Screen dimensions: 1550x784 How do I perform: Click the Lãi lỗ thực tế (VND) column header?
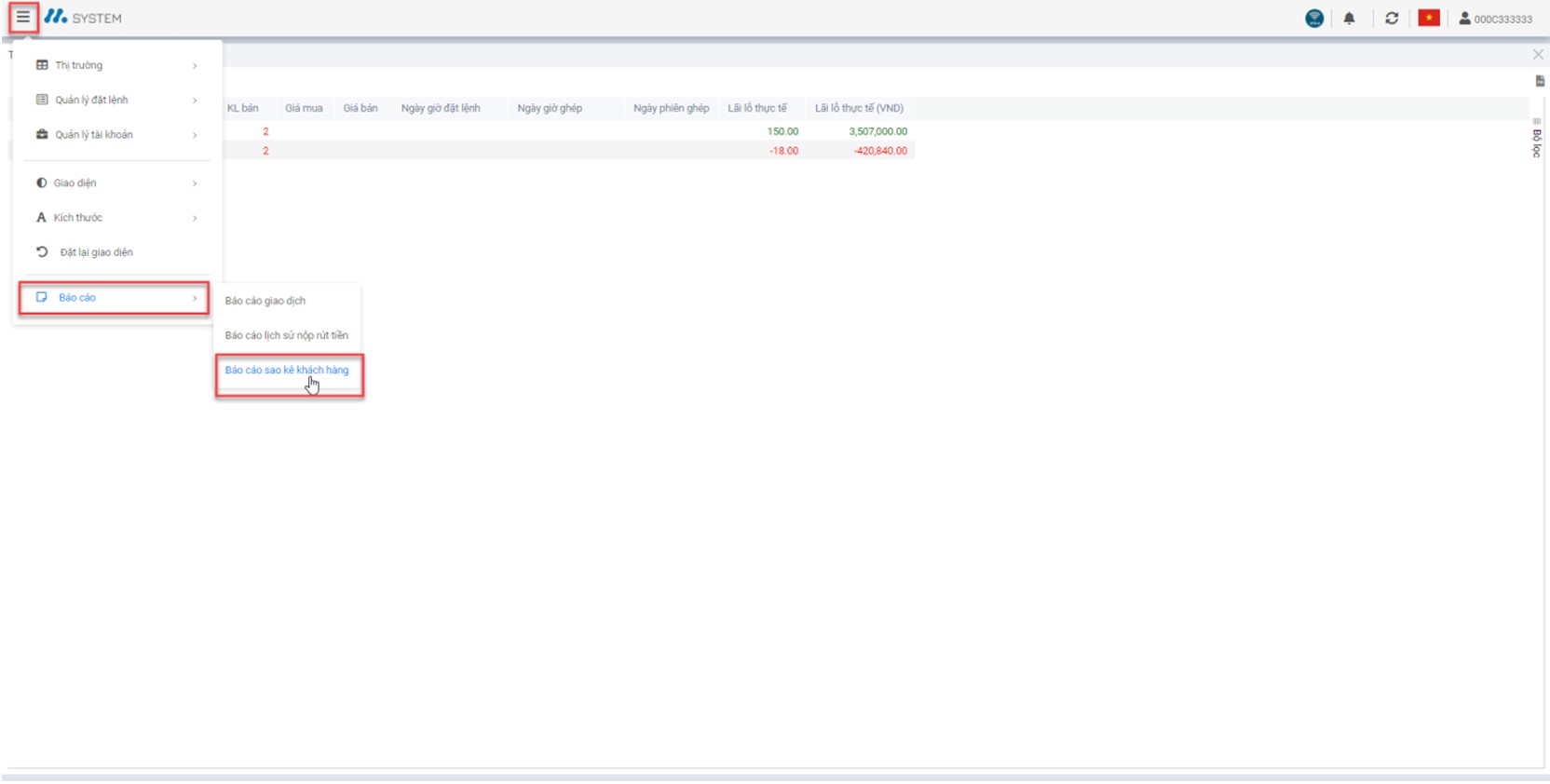859,108
